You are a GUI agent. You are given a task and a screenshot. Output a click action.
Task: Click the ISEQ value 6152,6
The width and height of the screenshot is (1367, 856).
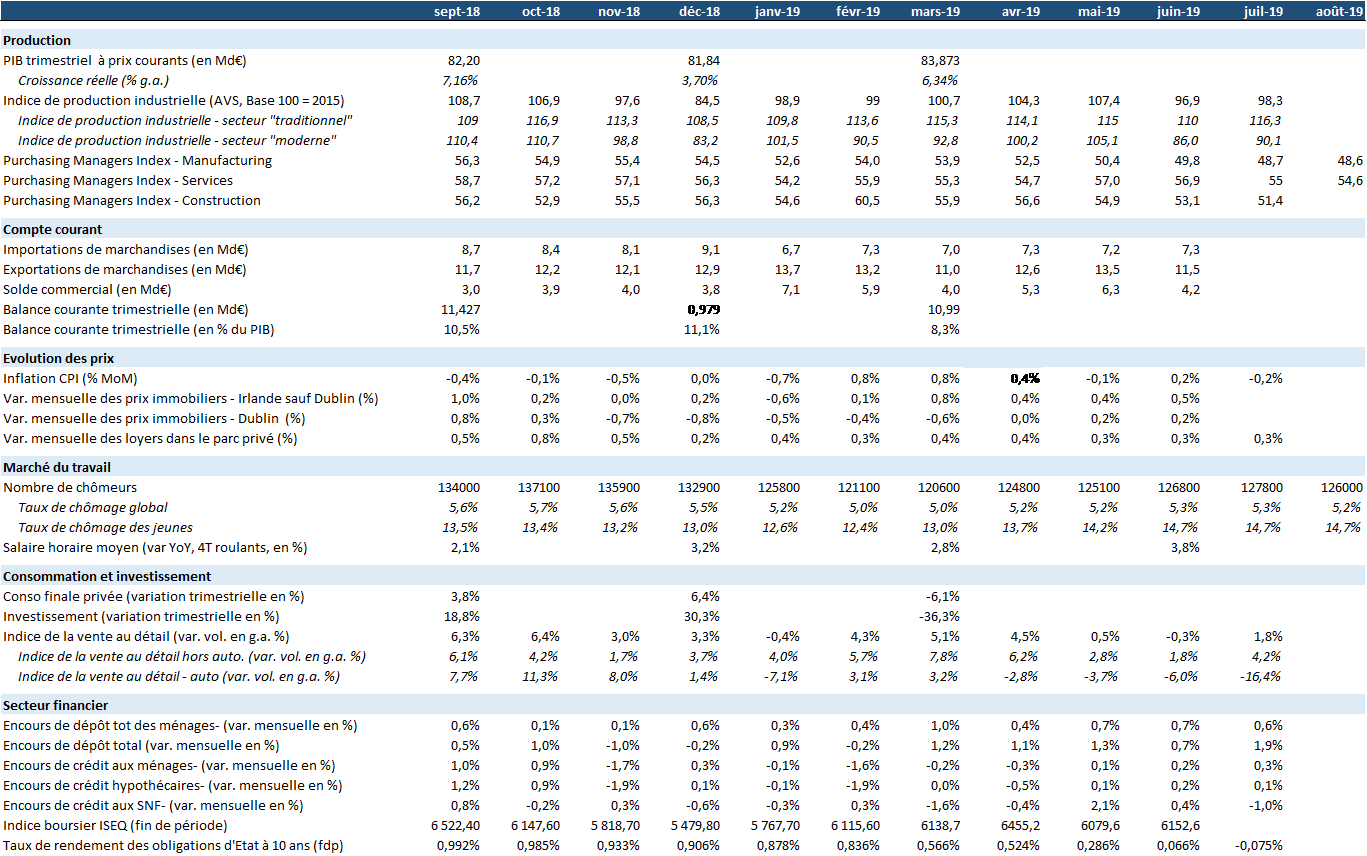(x=1182, y=826)
